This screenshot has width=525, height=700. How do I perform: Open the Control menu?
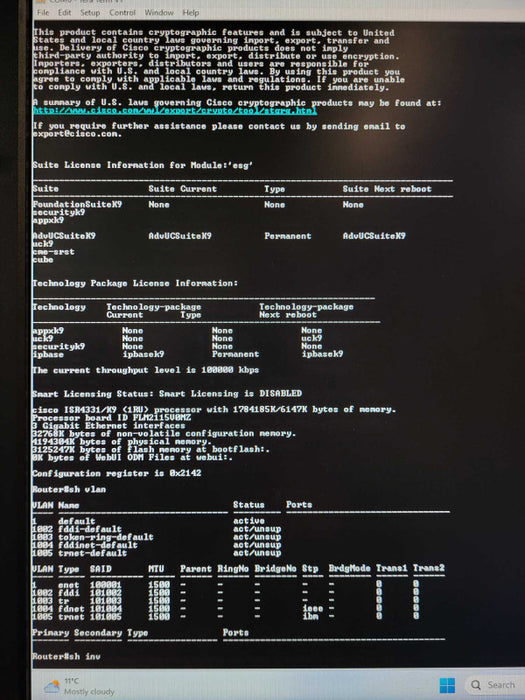122,12
